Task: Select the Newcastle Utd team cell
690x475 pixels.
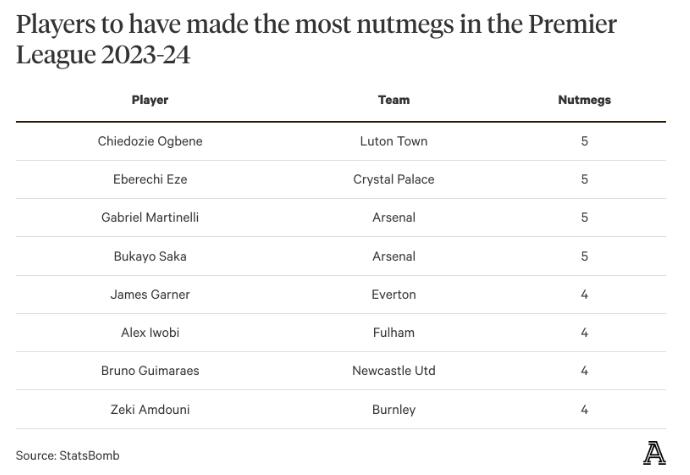Action: tap(394, 371)
